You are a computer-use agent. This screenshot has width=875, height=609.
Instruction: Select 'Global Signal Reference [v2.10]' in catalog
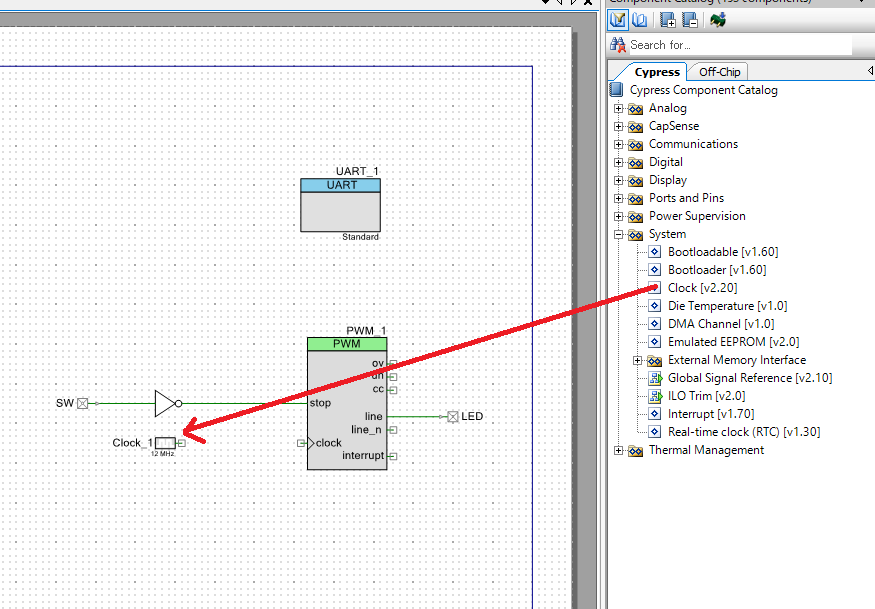[x=749, y=378]
